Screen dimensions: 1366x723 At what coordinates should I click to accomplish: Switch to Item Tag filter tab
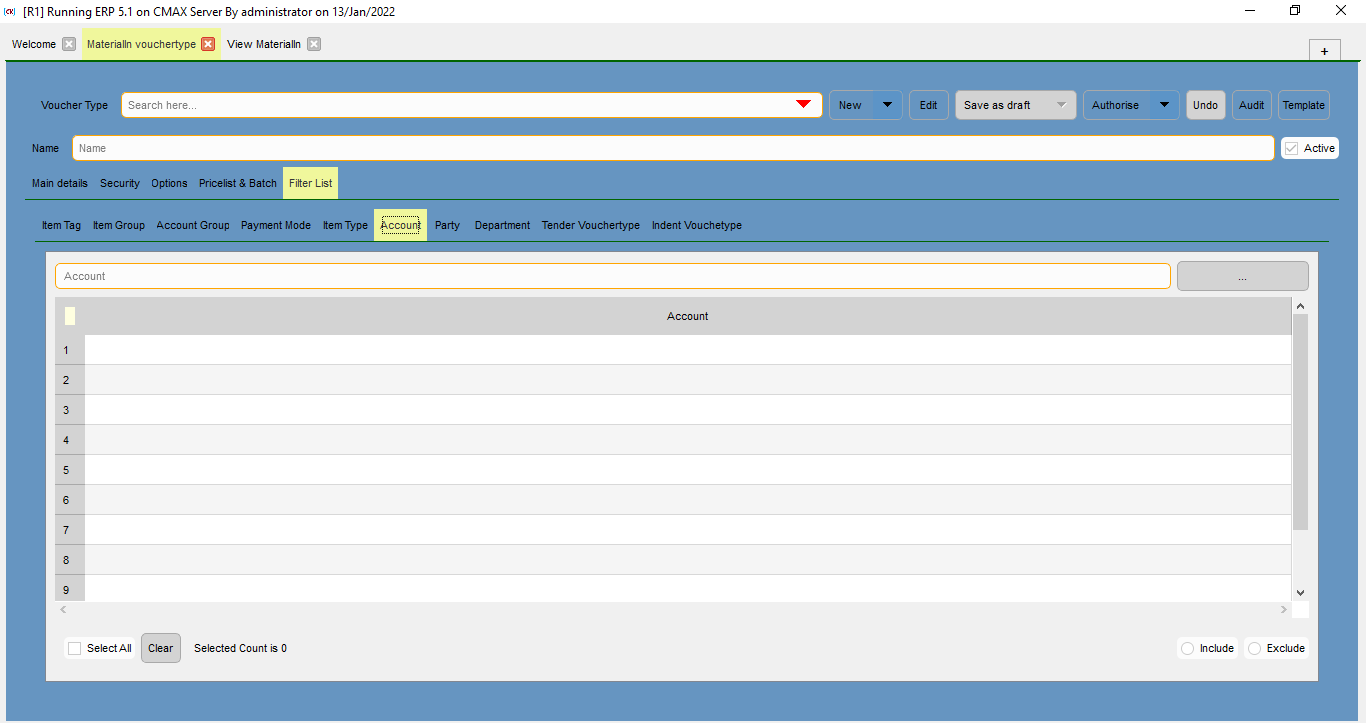pyautogui.click(x=61, y=225)
